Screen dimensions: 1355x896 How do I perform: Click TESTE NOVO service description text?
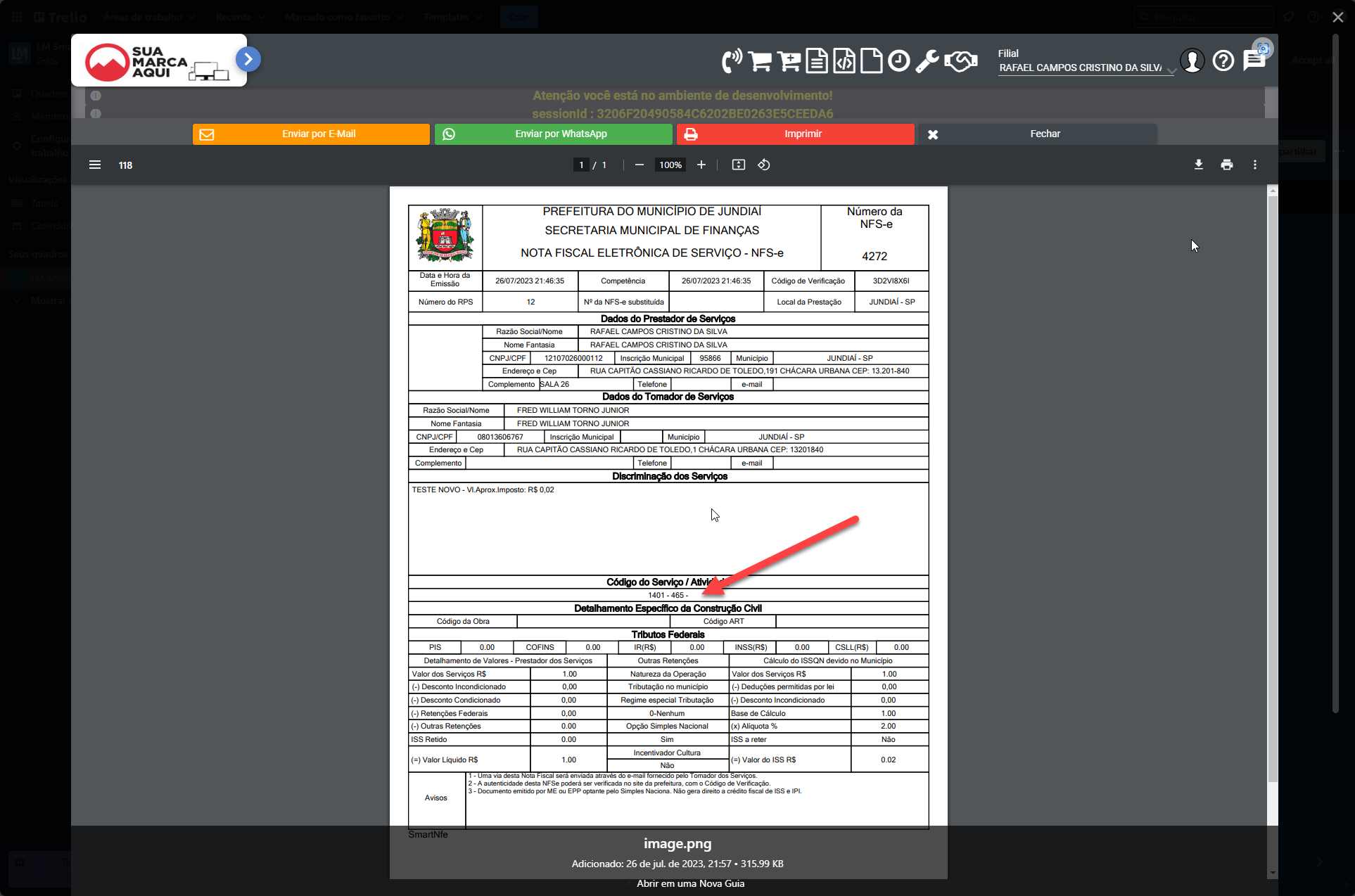coord(483,489)
